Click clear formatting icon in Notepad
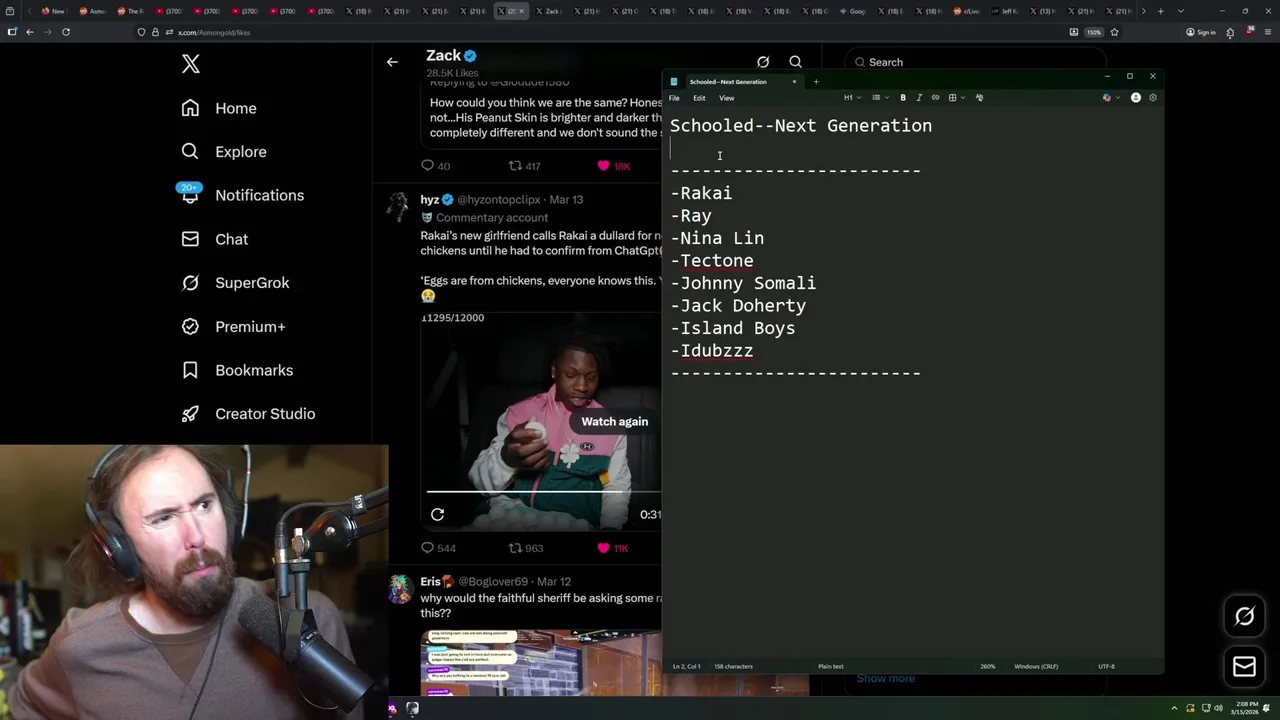 (x=979, y=98)
